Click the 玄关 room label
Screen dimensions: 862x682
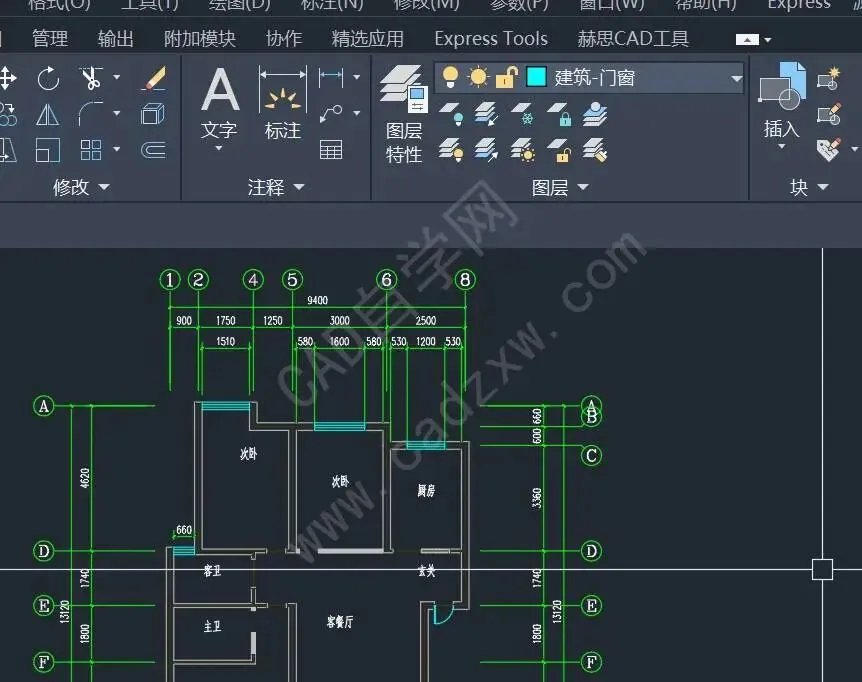pos(427,571)
